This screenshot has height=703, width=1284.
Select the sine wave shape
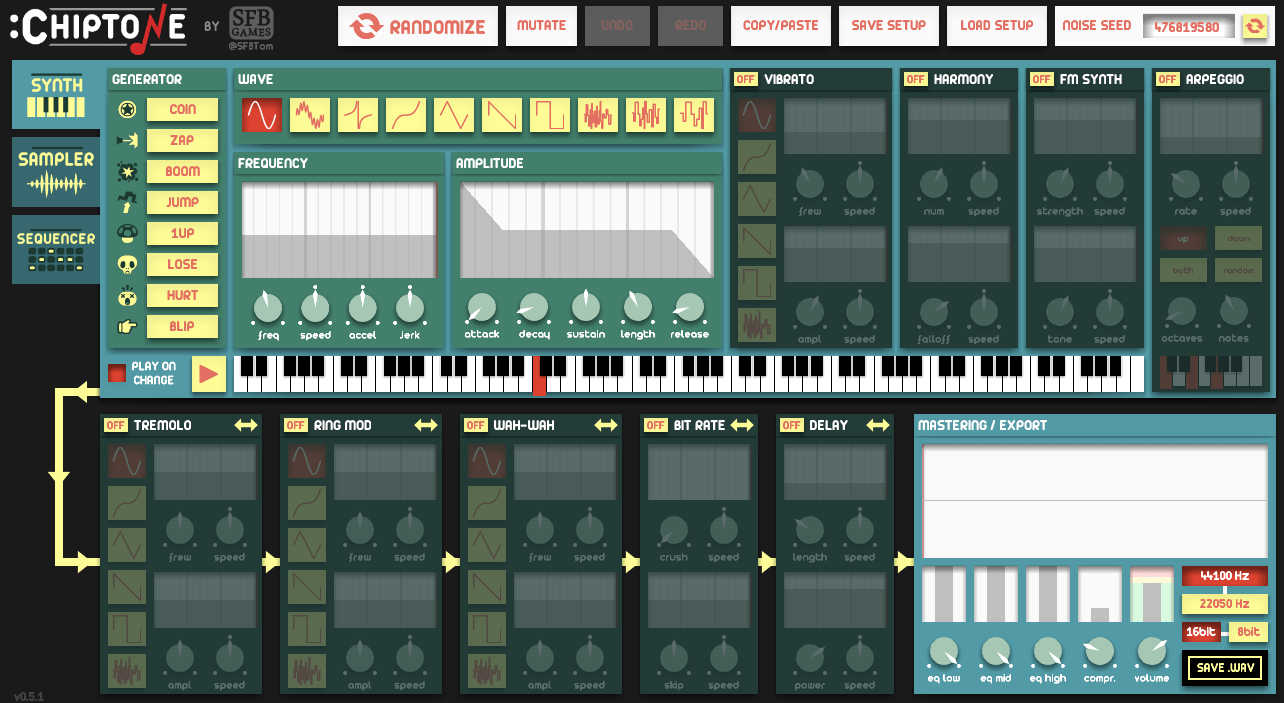click(x=262, y=114)
